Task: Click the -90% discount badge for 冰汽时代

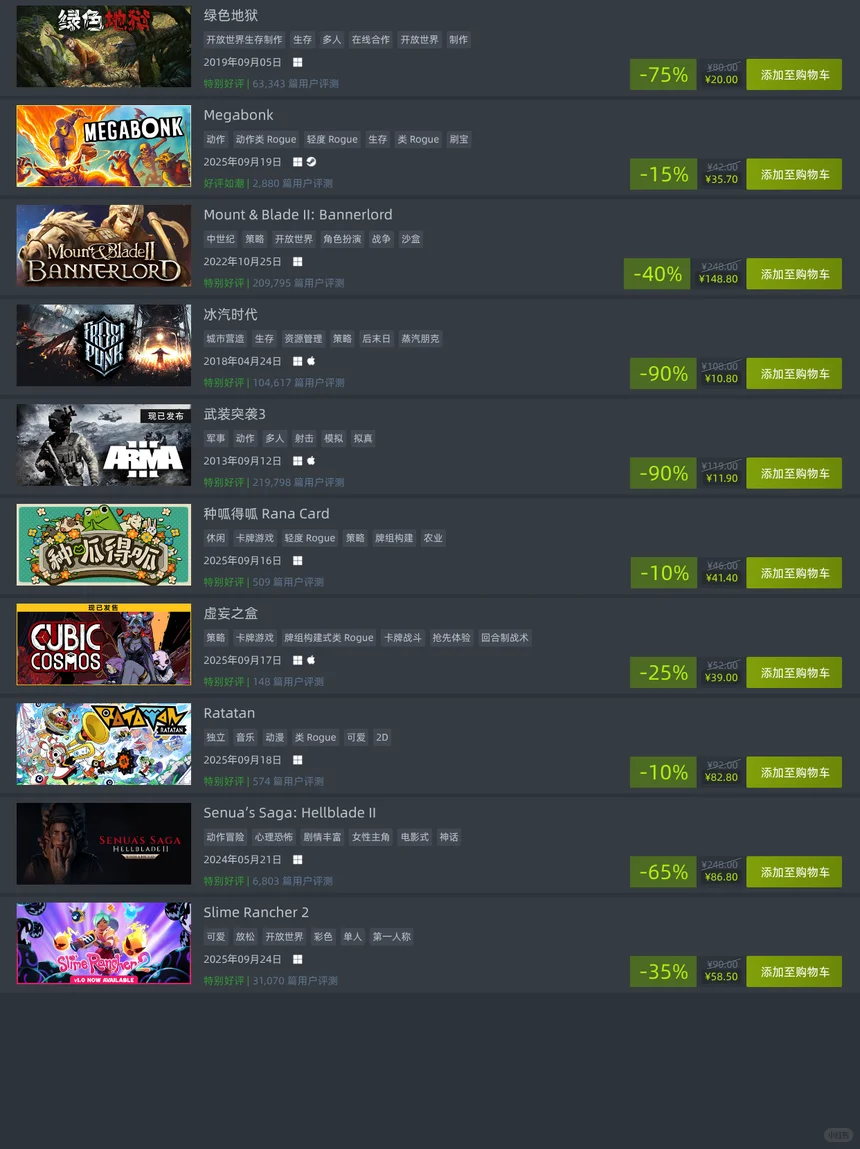Action: pos(663,374)
